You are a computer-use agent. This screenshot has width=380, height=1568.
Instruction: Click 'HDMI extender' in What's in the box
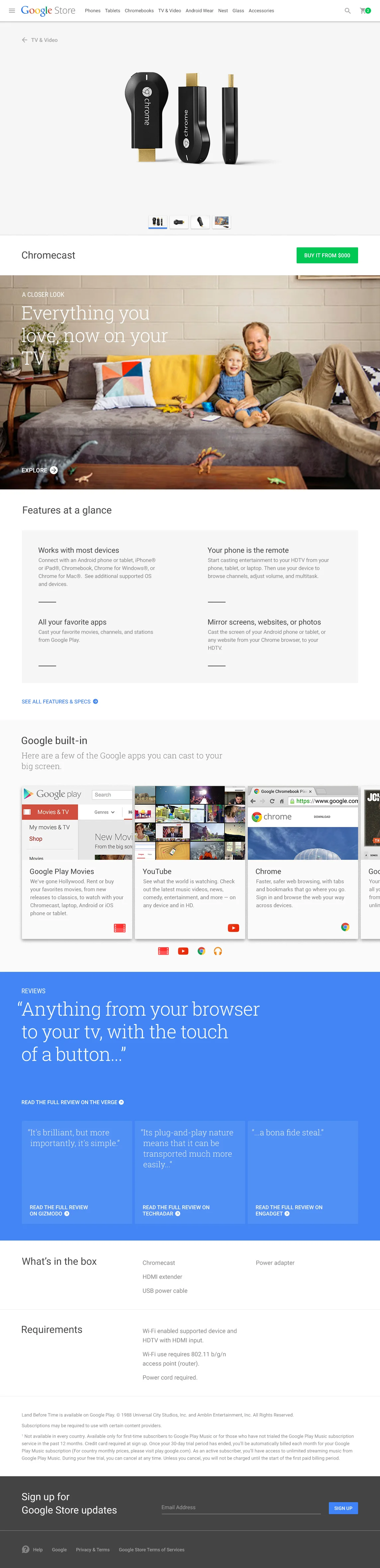coord(162,1276)
